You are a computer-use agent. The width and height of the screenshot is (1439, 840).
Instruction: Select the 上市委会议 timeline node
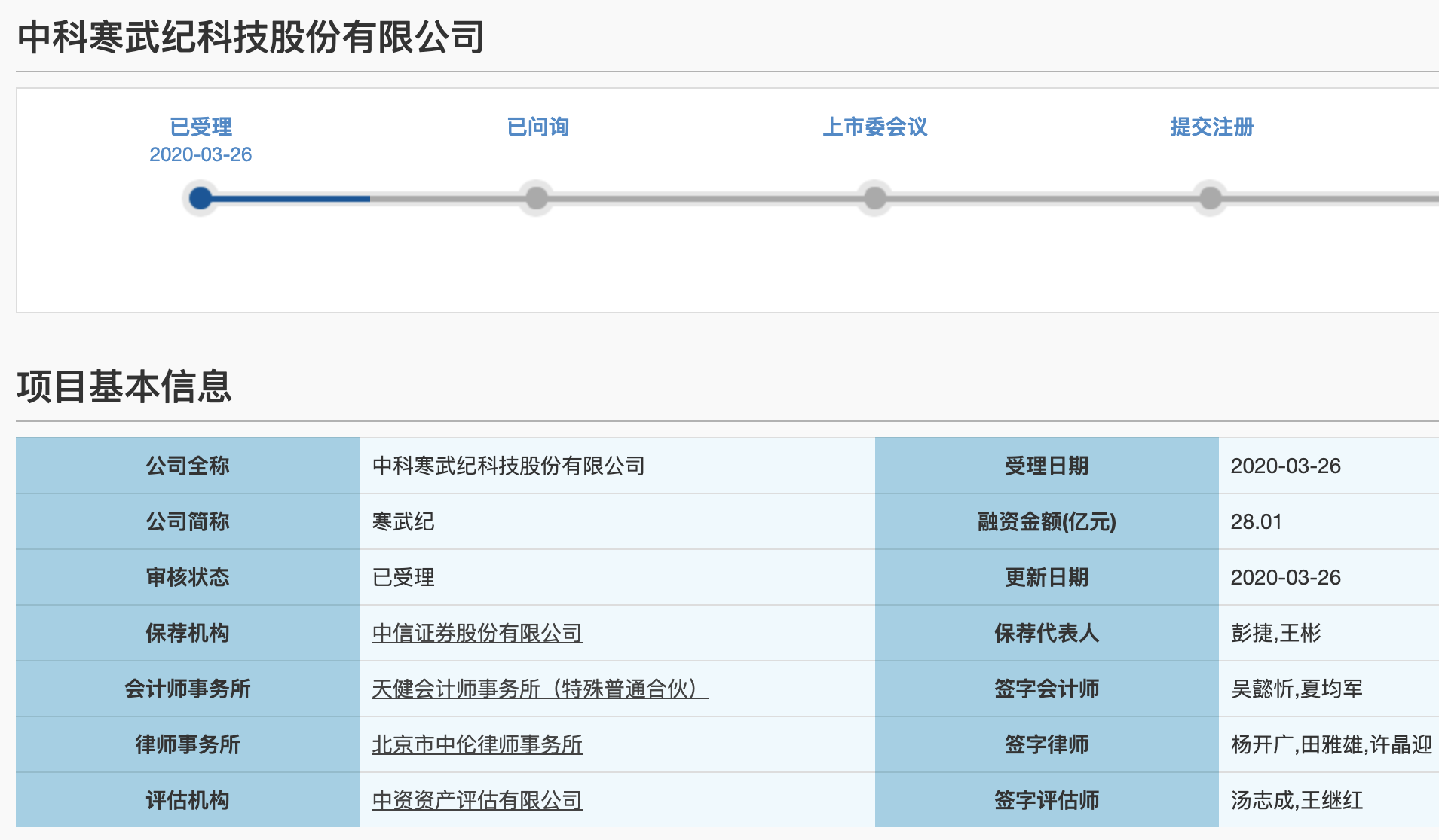874,198
